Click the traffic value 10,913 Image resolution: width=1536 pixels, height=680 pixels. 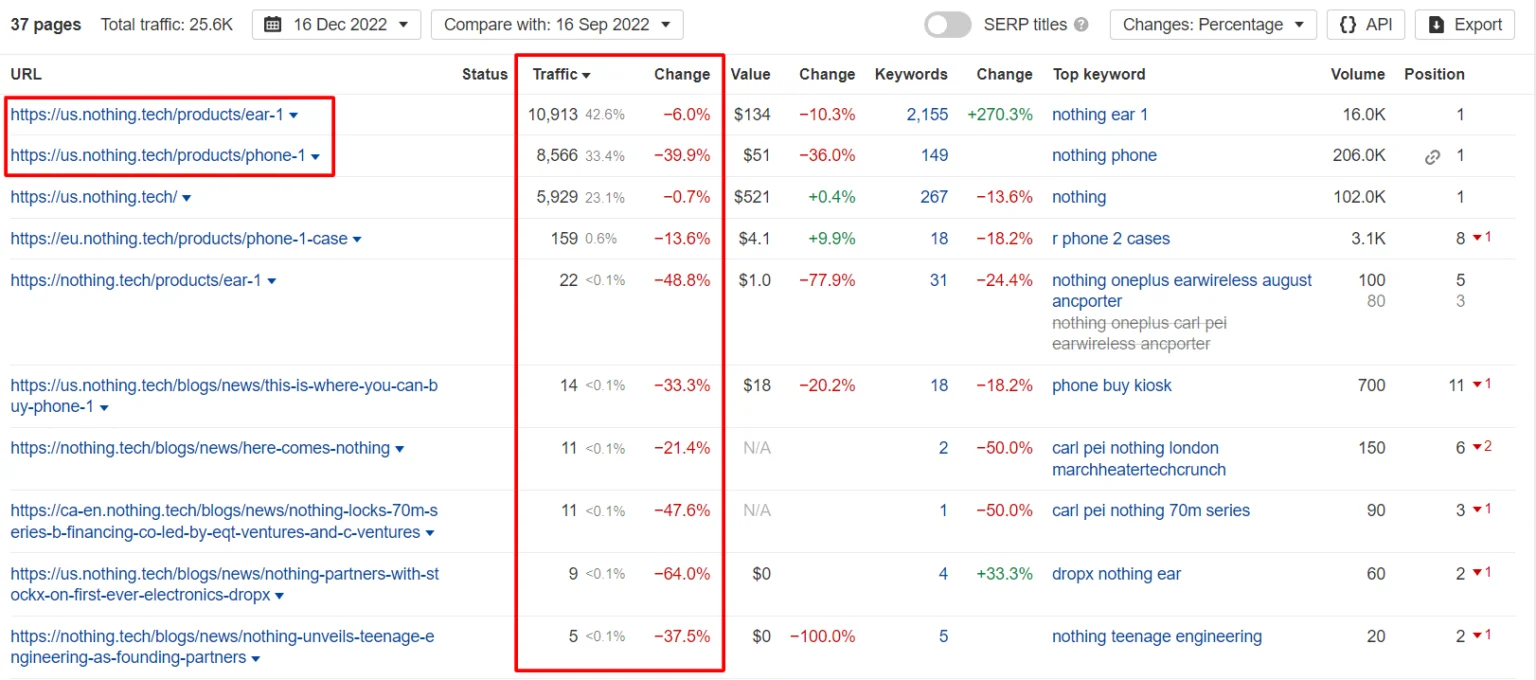pyautogui.click(x=553, y=114)
